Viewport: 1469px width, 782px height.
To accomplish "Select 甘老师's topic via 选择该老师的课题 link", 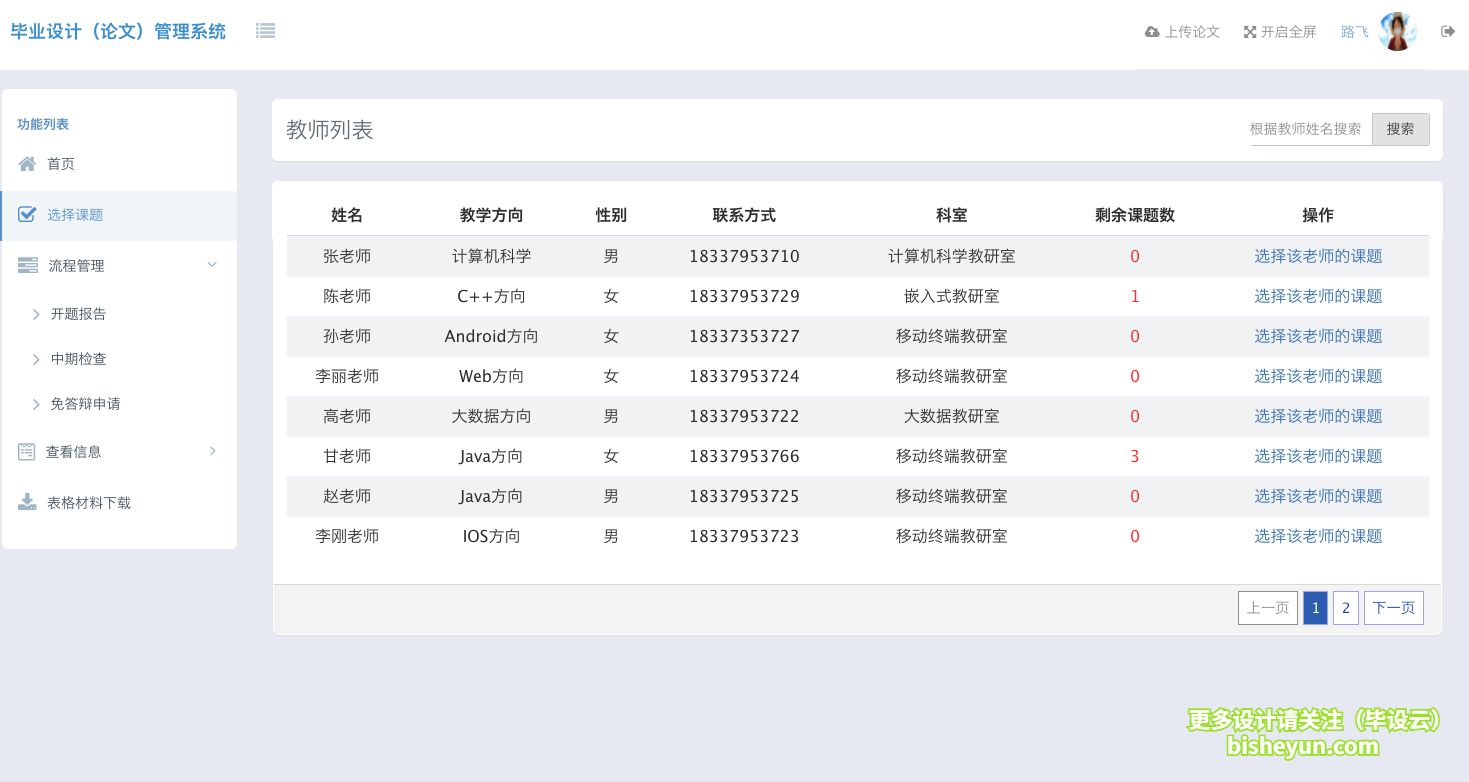I will tap(1318, 456).
